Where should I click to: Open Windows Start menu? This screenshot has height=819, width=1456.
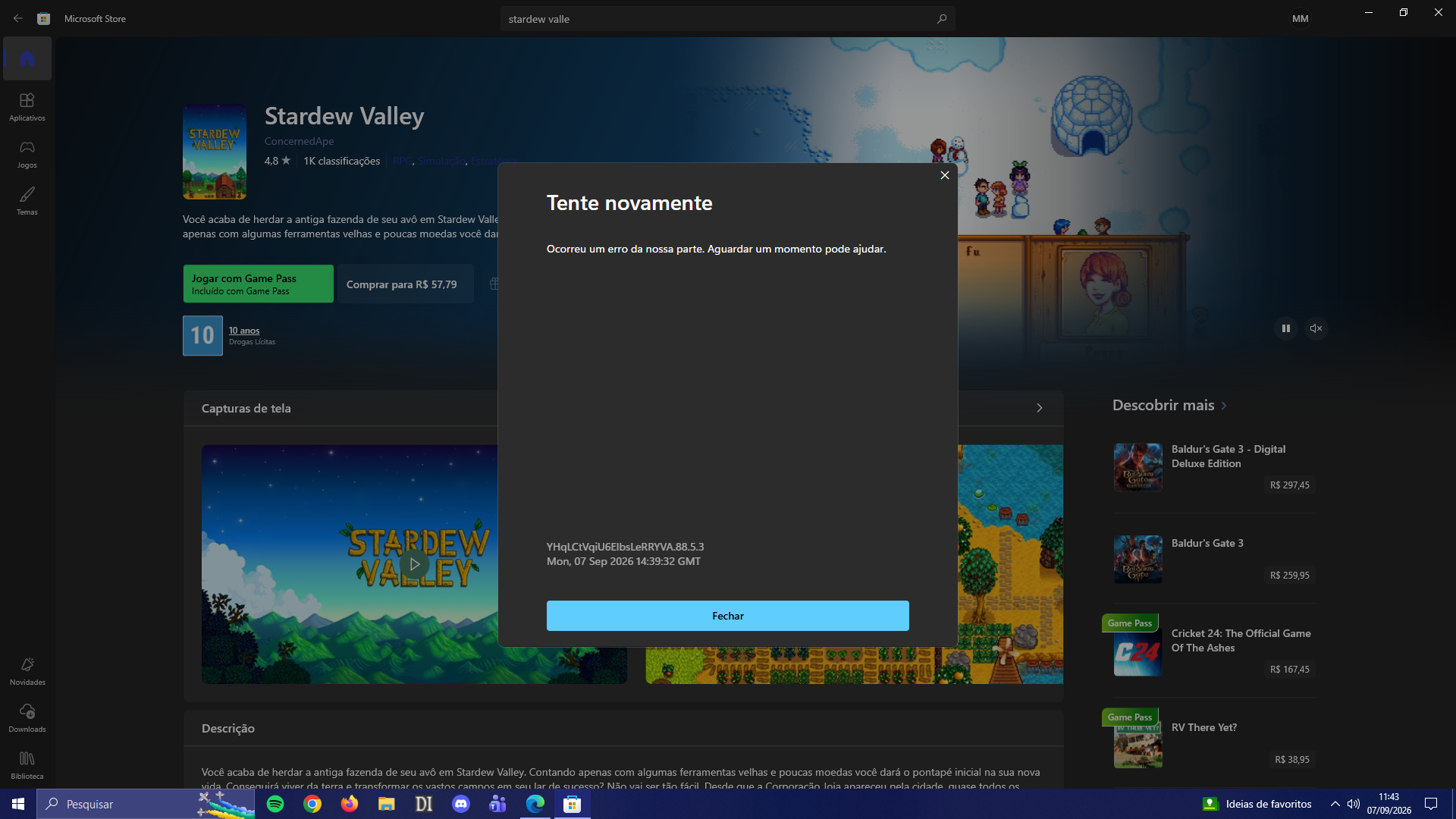pos(18,804)
